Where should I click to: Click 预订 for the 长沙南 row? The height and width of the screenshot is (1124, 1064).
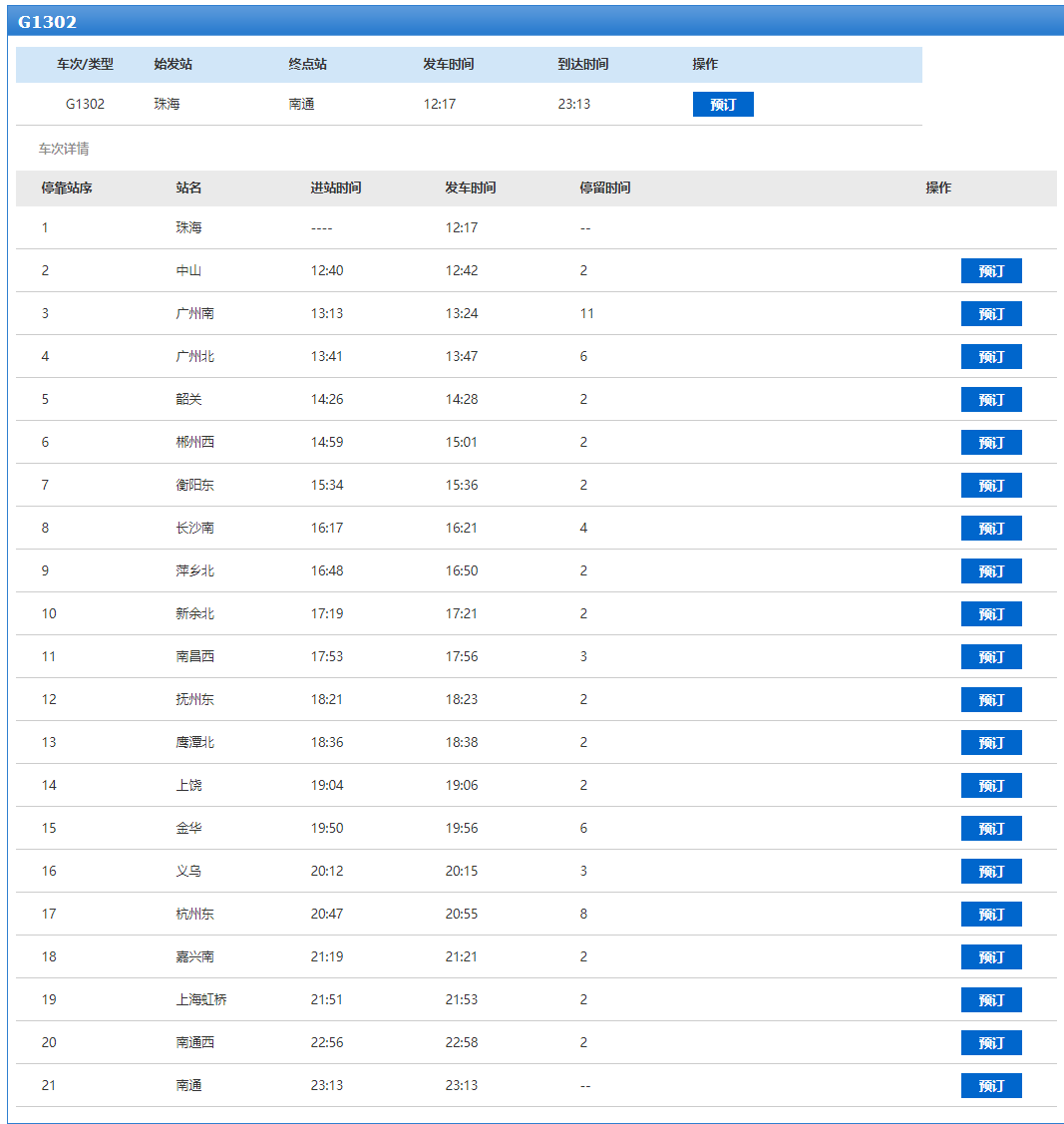(x=990, y=529)
